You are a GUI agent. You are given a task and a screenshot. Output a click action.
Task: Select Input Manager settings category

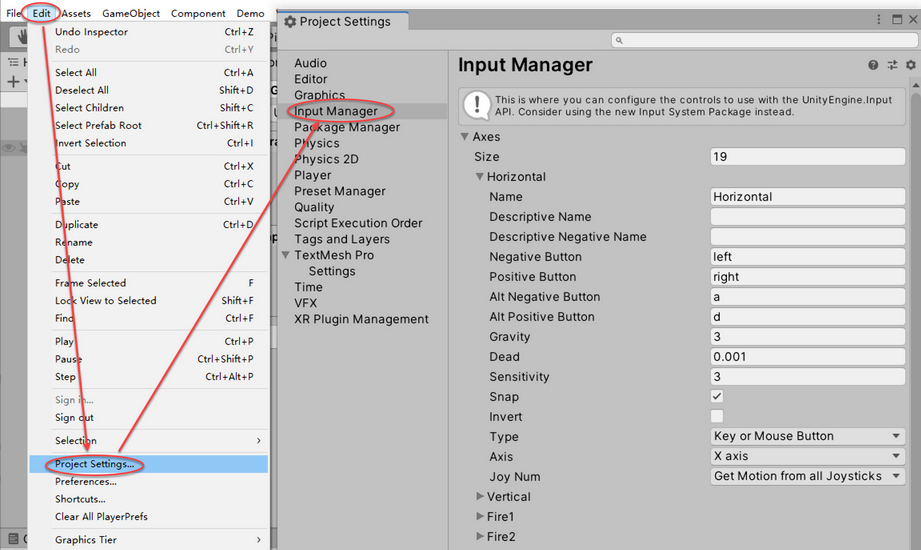click(x=335, y=111)
